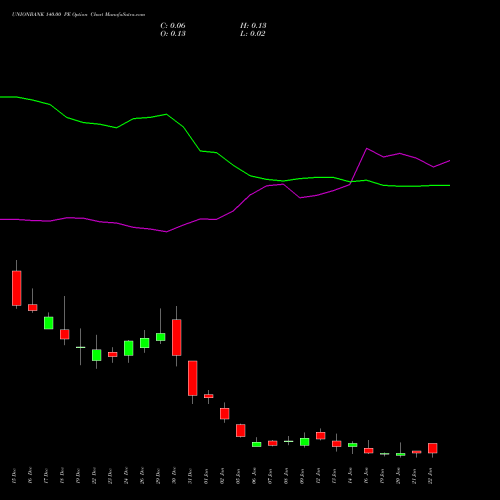Click the green candlestick for 24 Dec
The image size is (500, 500).
[129, 348]
